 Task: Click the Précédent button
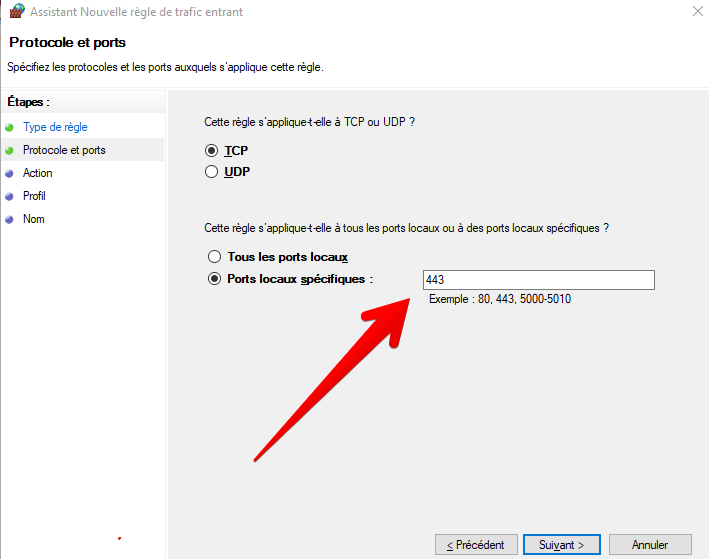pos(476,545)
